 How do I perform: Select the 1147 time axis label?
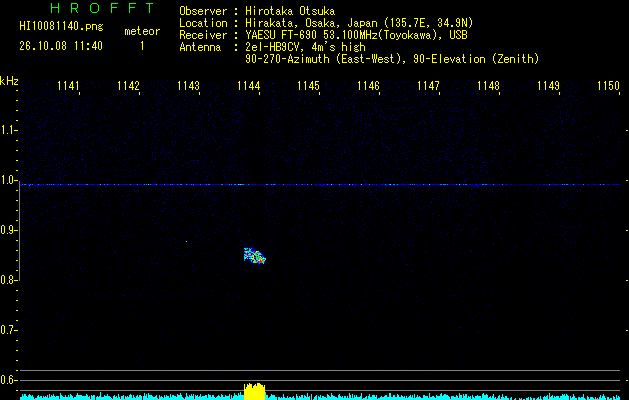[x=428, y=86]
